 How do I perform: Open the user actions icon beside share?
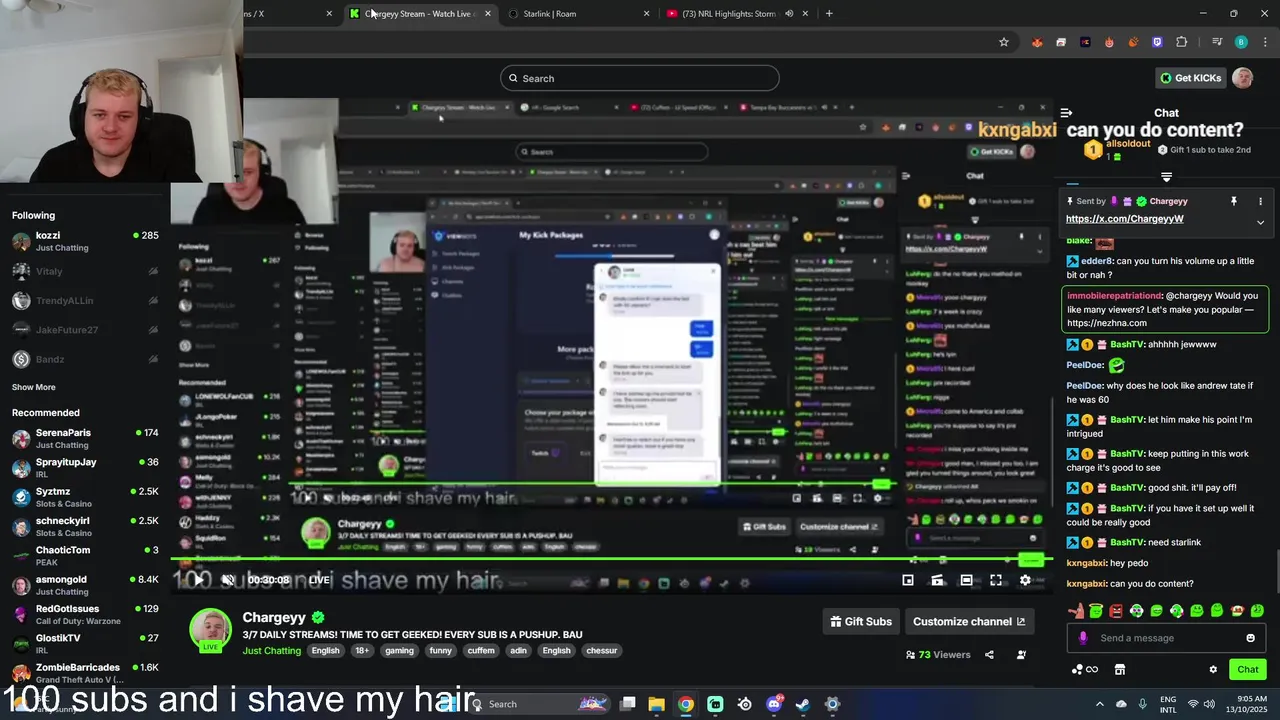[1021, 655]
